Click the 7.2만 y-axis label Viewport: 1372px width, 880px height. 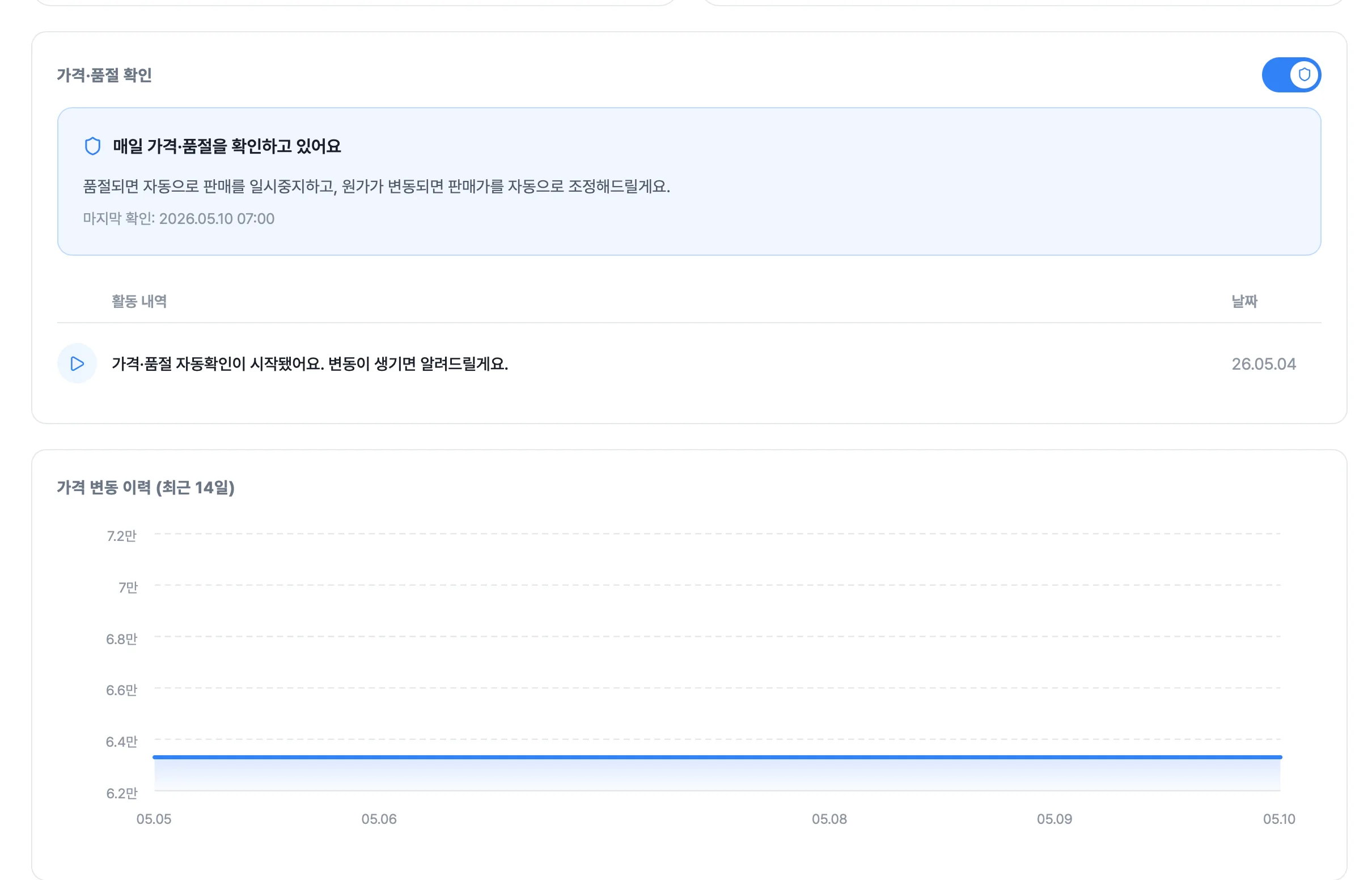[122, 536]
